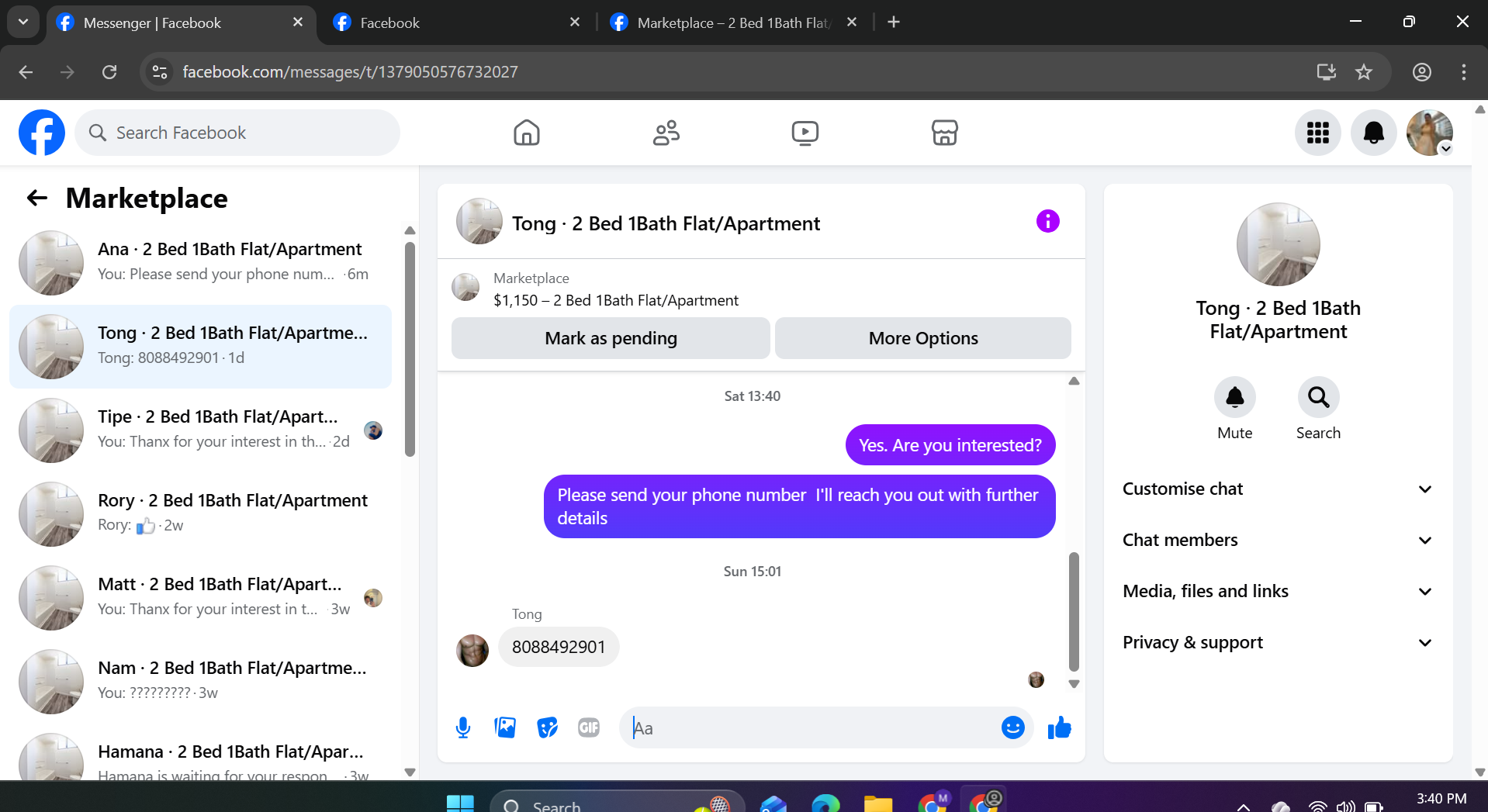Reload the page in browser toolbar
This screenshot has width=1488, height=812.
(x=109, y=72)
